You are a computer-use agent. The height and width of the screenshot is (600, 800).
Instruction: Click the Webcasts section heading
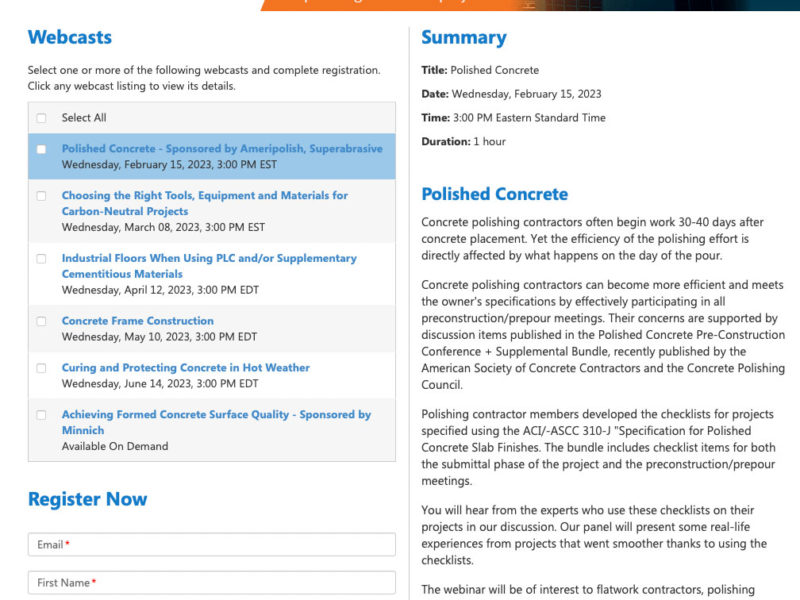point(69,38)
